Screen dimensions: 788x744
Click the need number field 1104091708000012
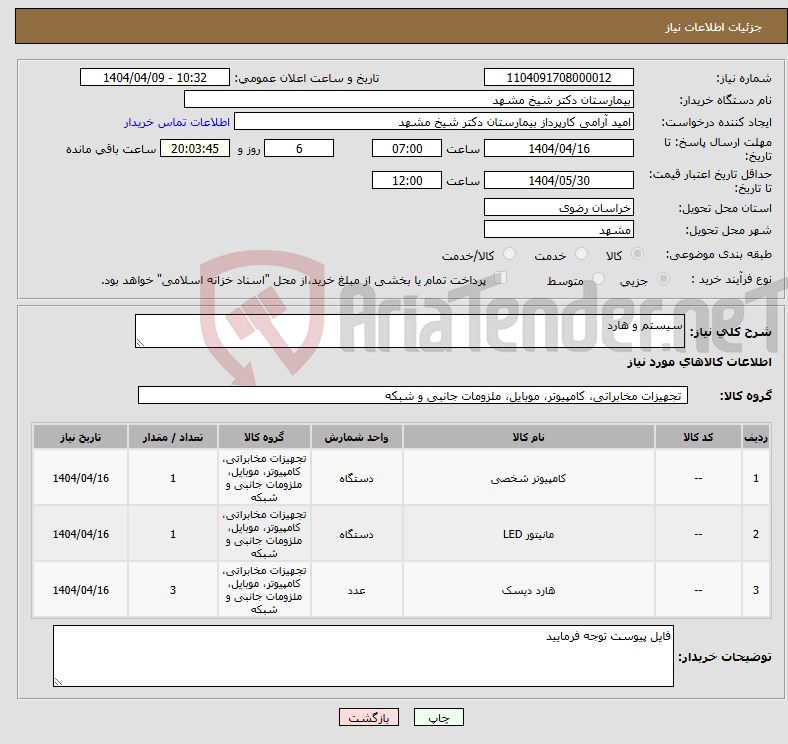[559, 77]
